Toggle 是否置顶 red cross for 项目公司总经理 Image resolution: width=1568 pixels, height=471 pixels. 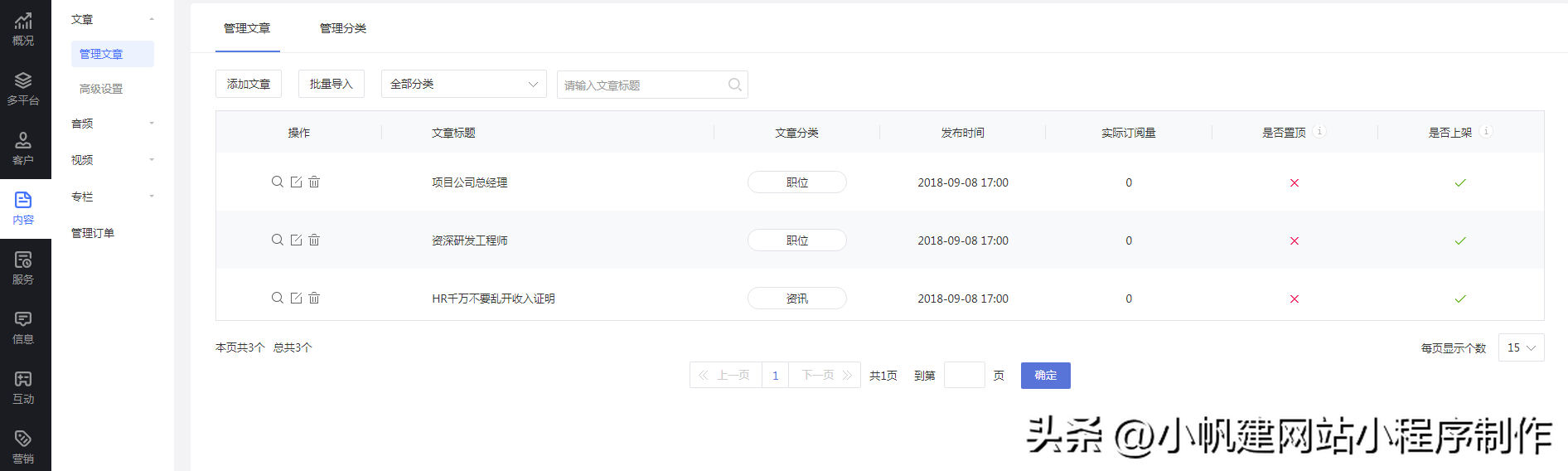1295,182
